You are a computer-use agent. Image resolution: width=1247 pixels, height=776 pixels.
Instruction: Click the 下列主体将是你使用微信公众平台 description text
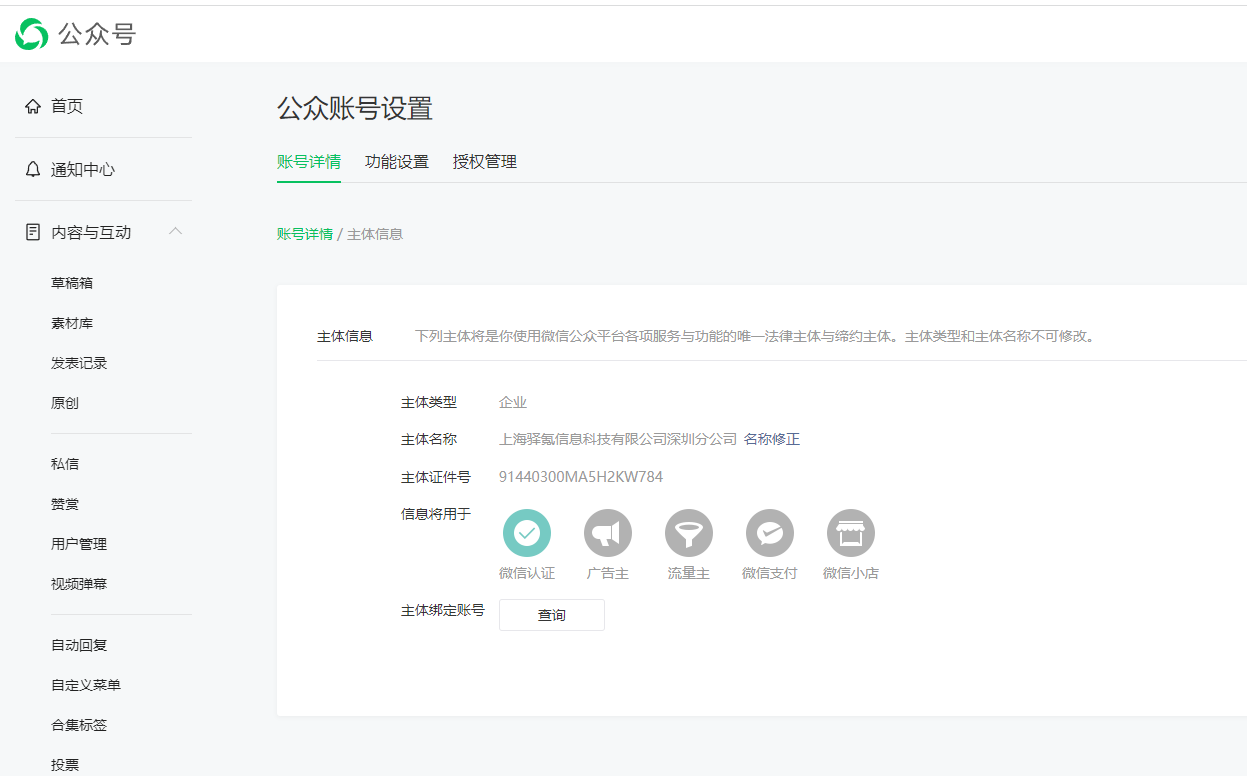tap(756, 336)
